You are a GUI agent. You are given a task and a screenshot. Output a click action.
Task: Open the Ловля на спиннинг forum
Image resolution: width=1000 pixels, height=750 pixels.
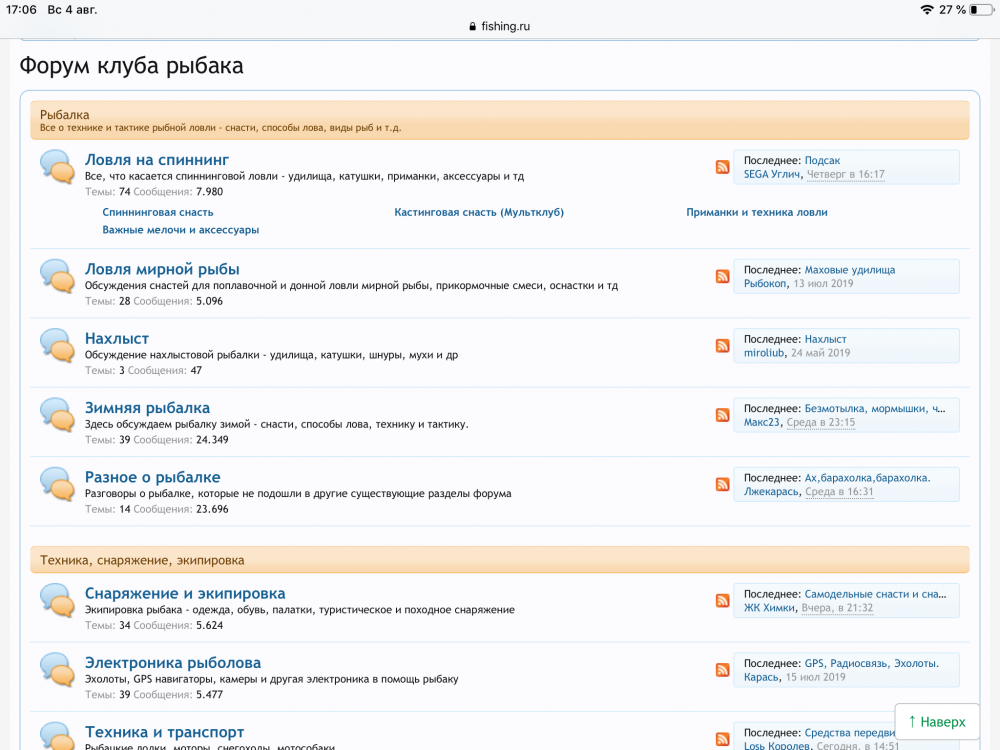click(x=157, y=160)
